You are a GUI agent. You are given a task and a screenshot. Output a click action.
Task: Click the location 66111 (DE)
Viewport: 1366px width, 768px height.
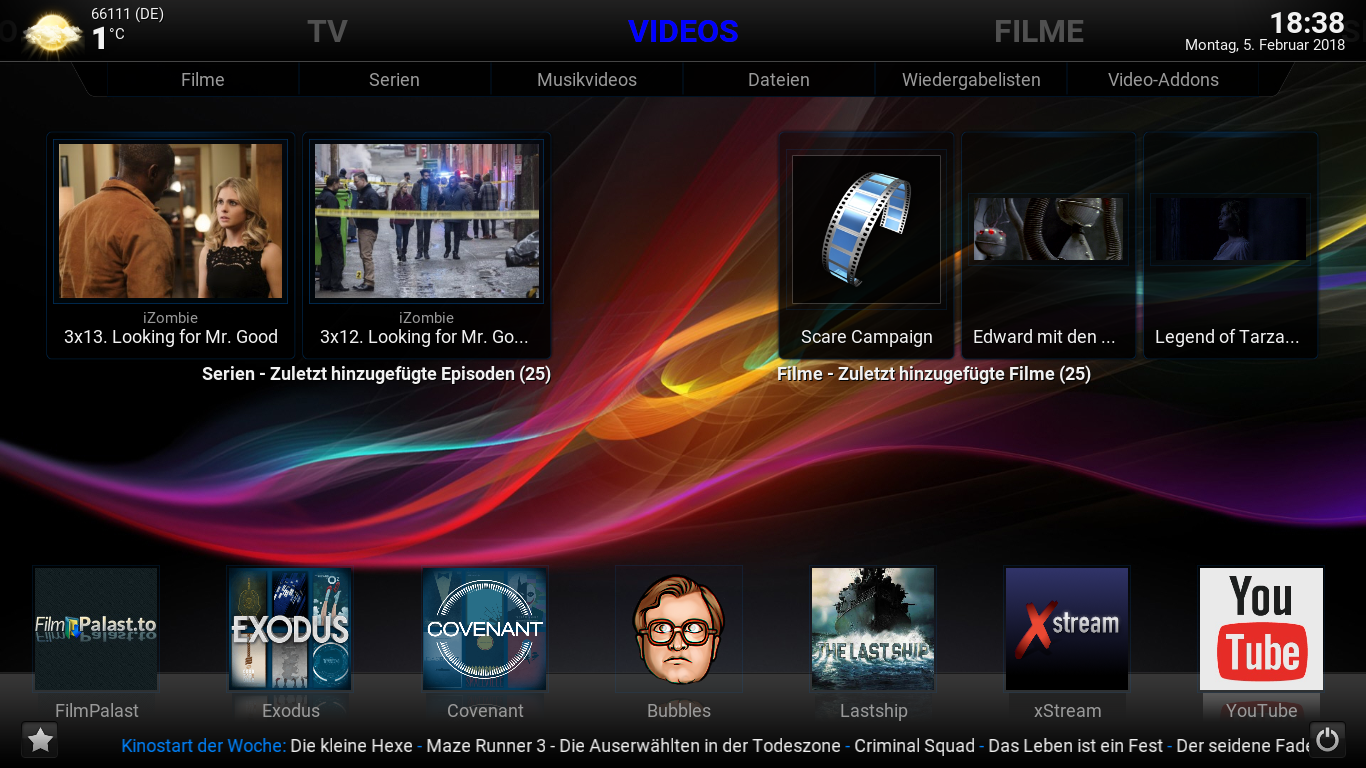click(127, 14)
